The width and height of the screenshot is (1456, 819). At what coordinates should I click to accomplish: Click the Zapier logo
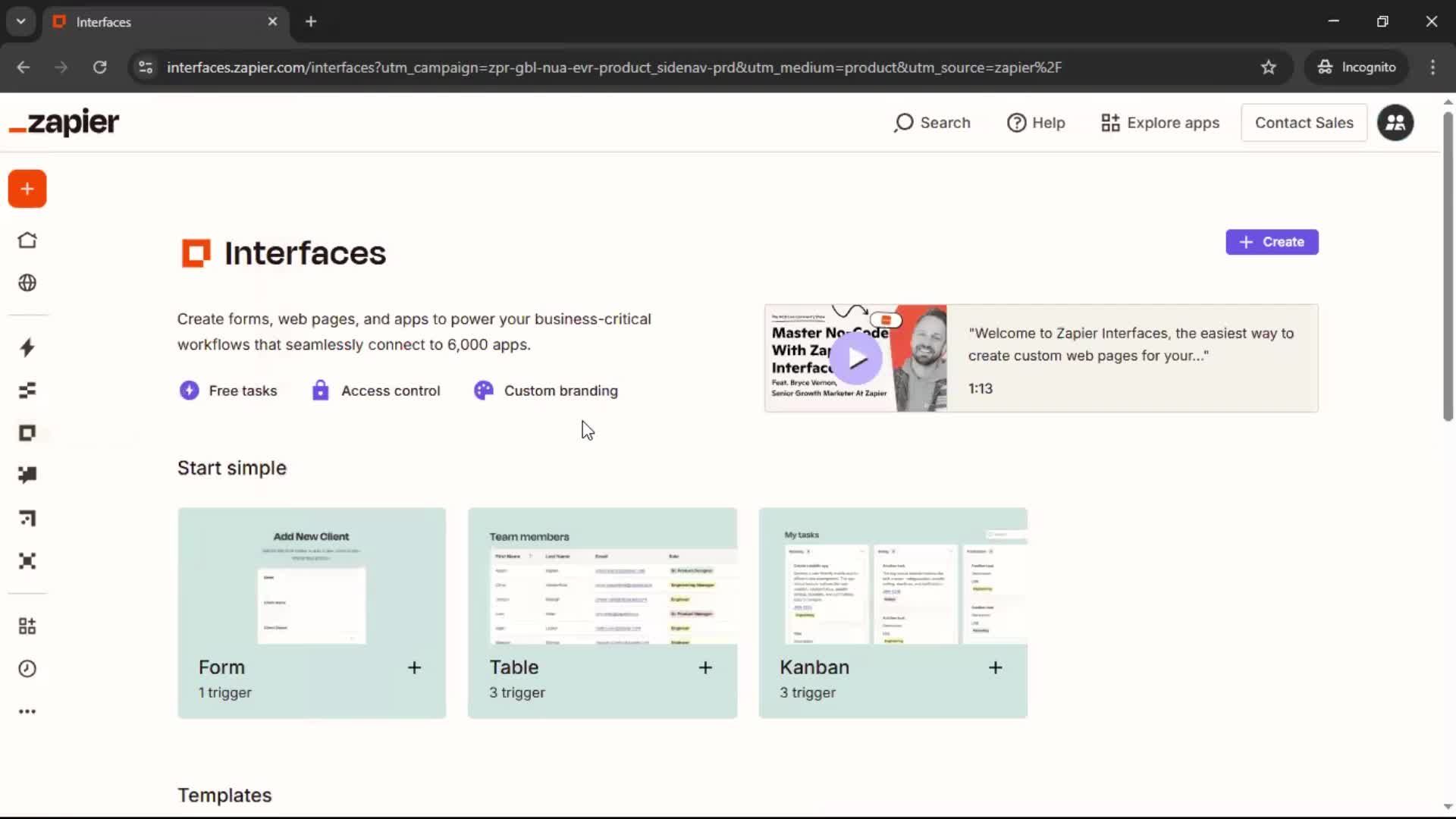point(64,122)
